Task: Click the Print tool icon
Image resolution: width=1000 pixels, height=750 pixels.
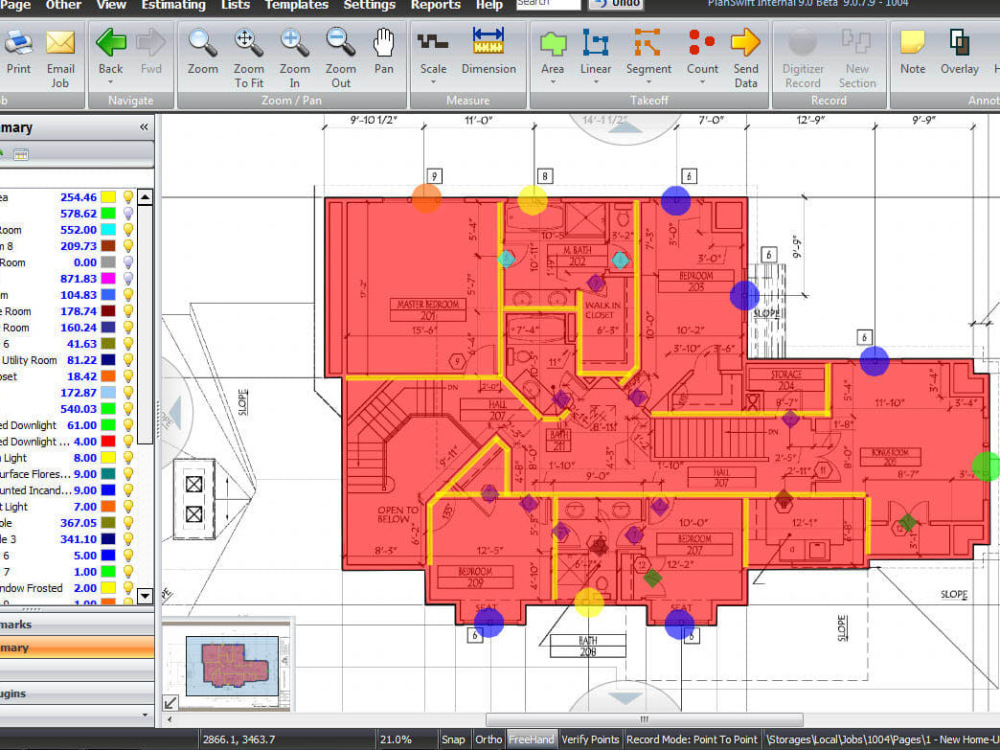Action: tap(18, 42)
